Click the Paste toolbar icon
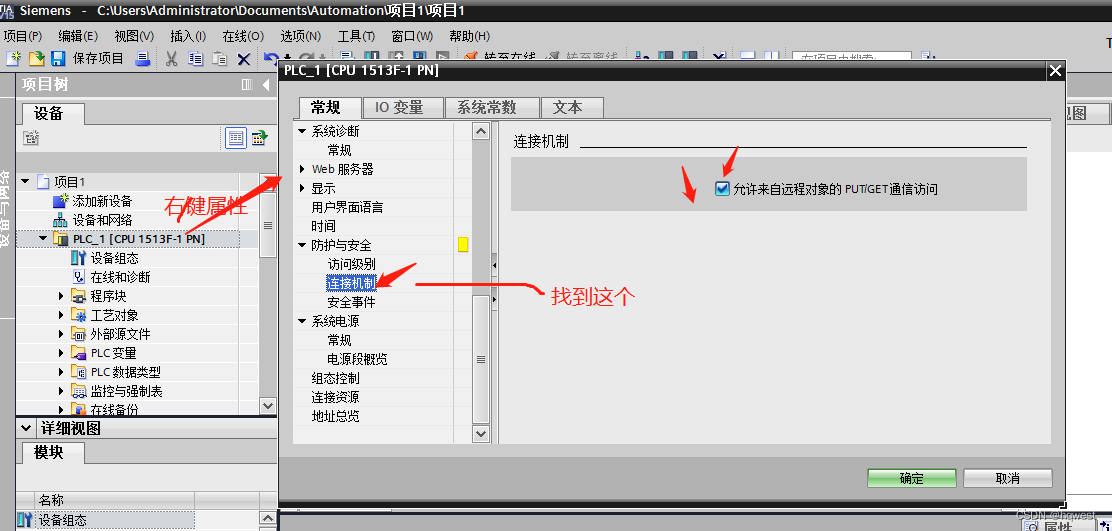1112x531 pixels. click(220, 59)
